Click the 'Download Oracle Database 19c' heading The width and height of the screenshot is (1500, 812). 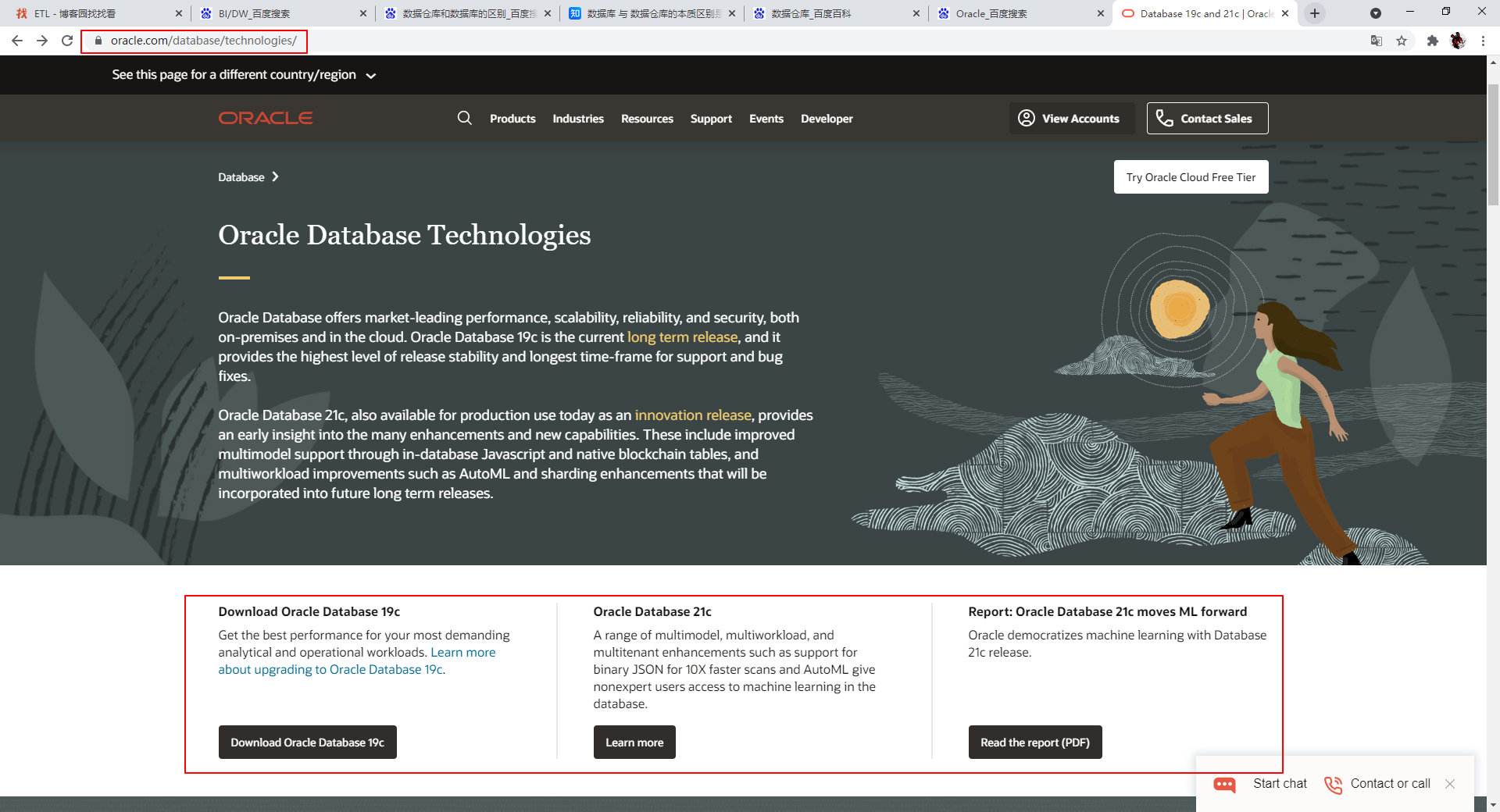(x=309, y=611)
